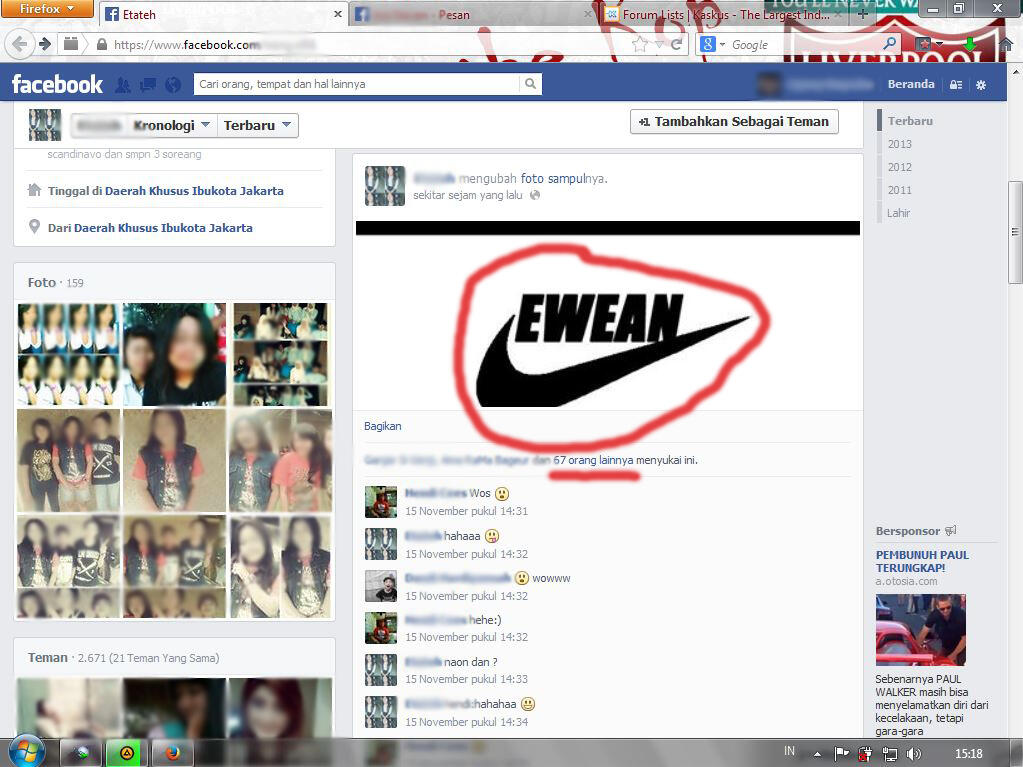
Task: Open the PEMBUNUH PAUL TERUNGKAP sponsored link
Action: (922, 561)
